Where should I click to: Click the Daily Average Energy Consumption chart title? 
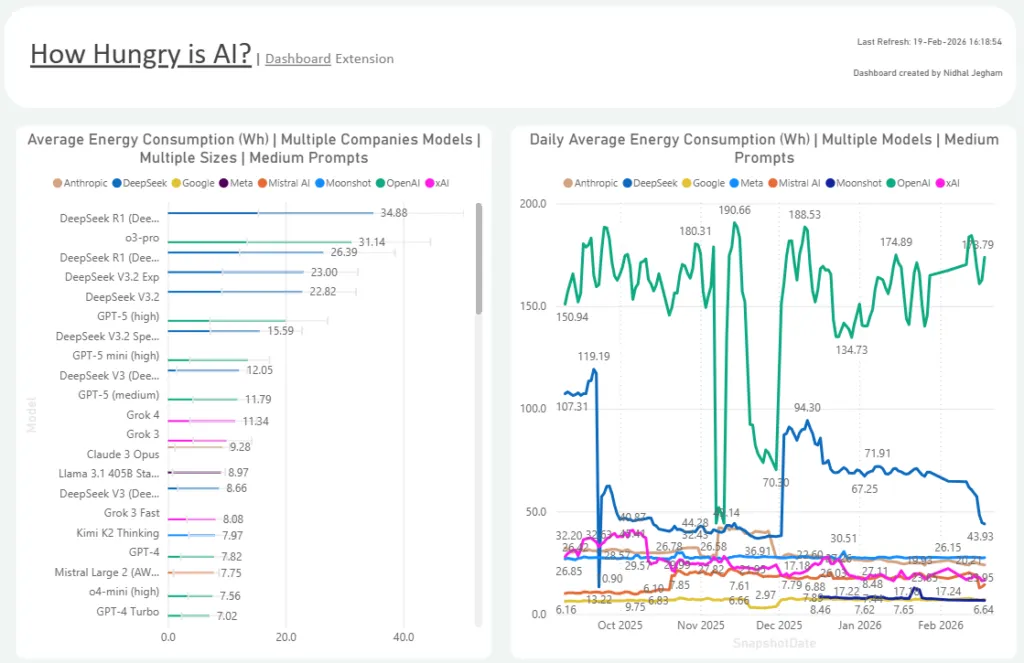pyautogui.click(x=764, y=148)
